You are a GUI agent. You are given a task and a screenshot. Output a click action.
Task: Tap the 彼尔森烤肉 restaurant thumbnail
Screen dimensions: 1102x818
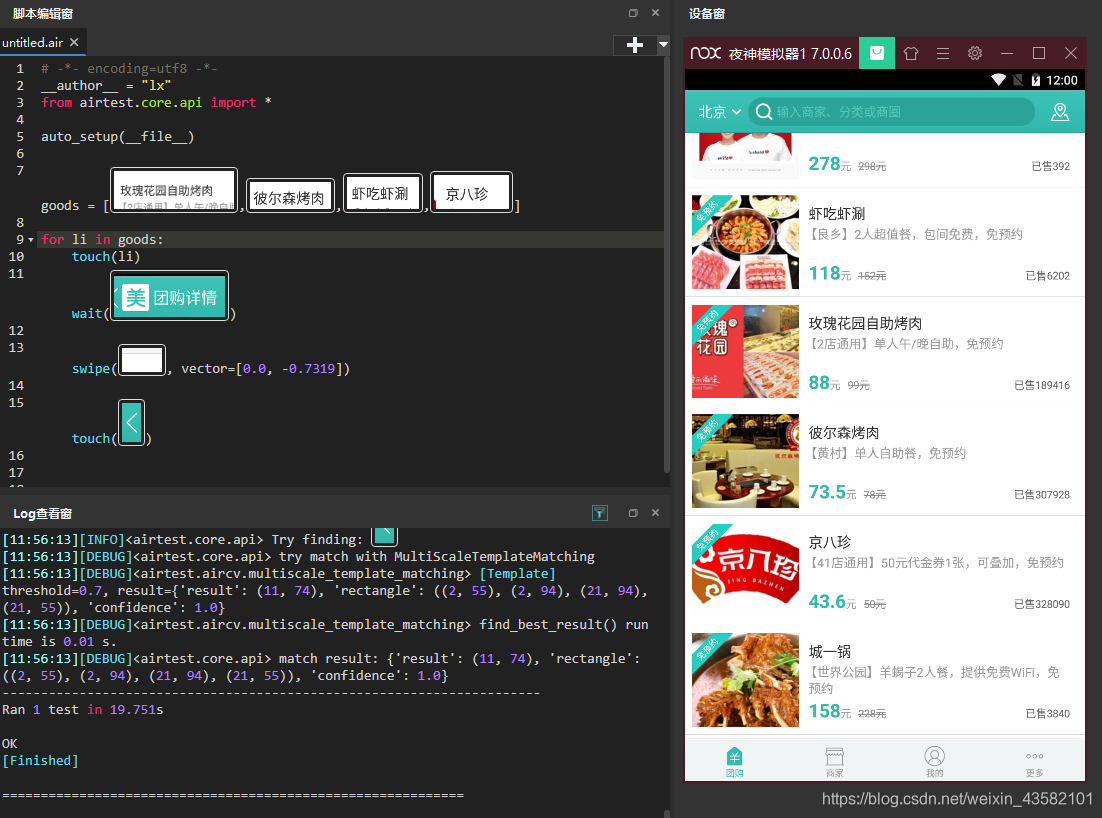pos(745,461)
